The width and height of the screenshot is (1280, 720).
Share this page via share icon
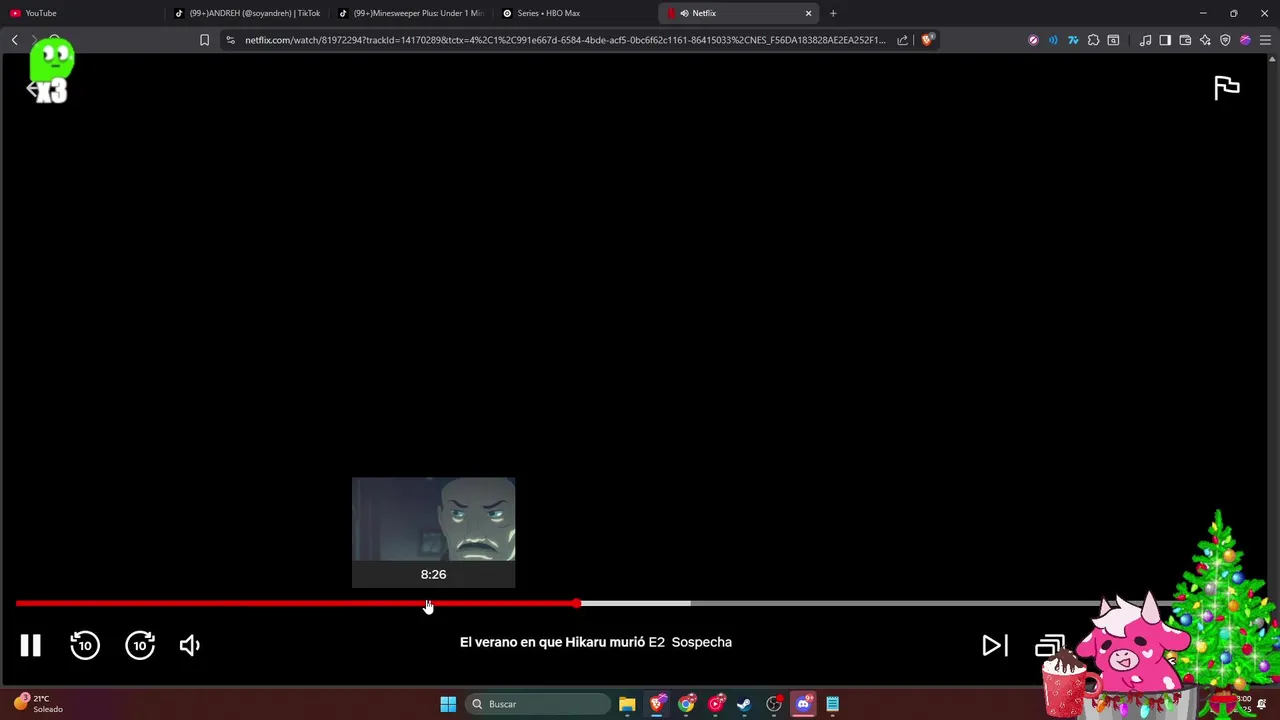point(902,40)
